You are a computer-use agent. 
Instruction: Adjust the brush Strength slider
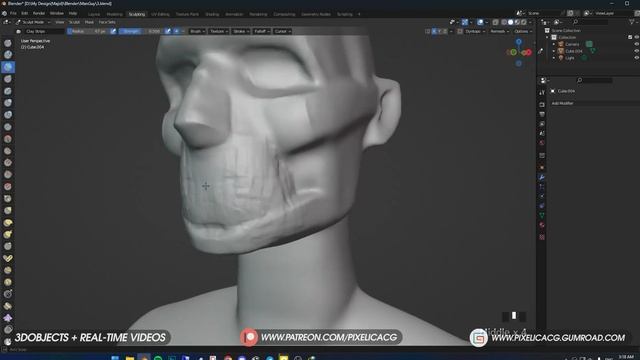pos(141,31)
